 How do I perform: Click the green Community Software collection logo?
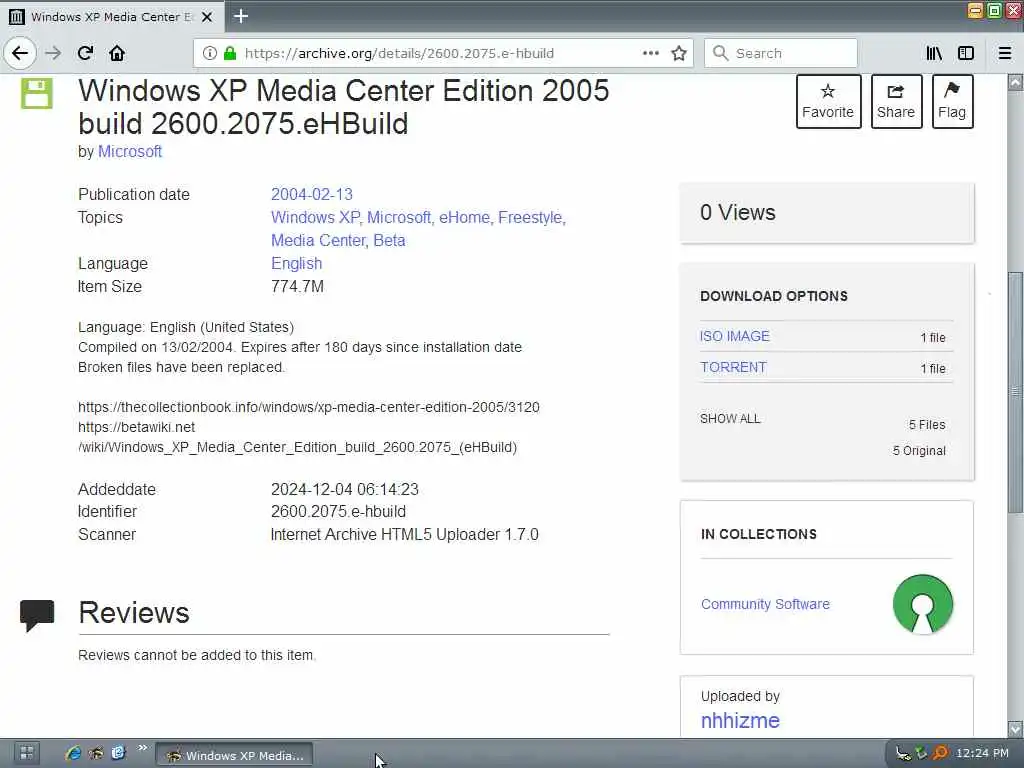pyautogui.click(x=923, y=604)
